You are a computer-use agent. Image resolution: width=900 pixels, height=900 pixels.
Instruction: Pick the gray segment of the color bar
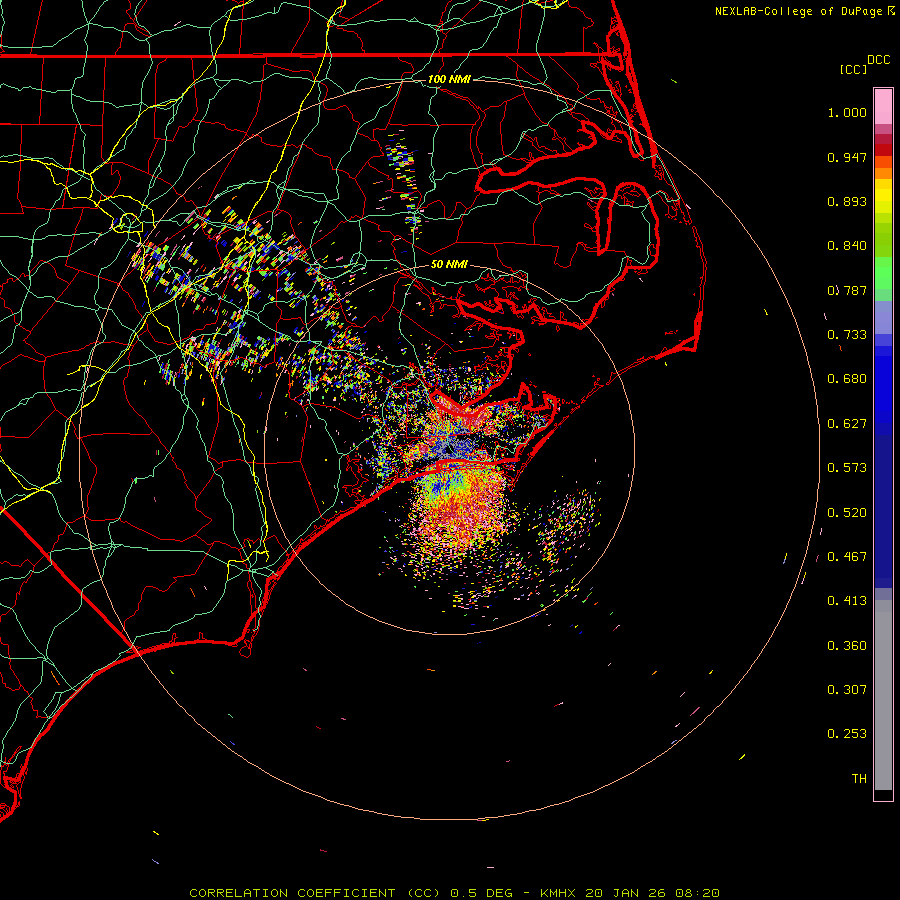[x=883, y=695]
